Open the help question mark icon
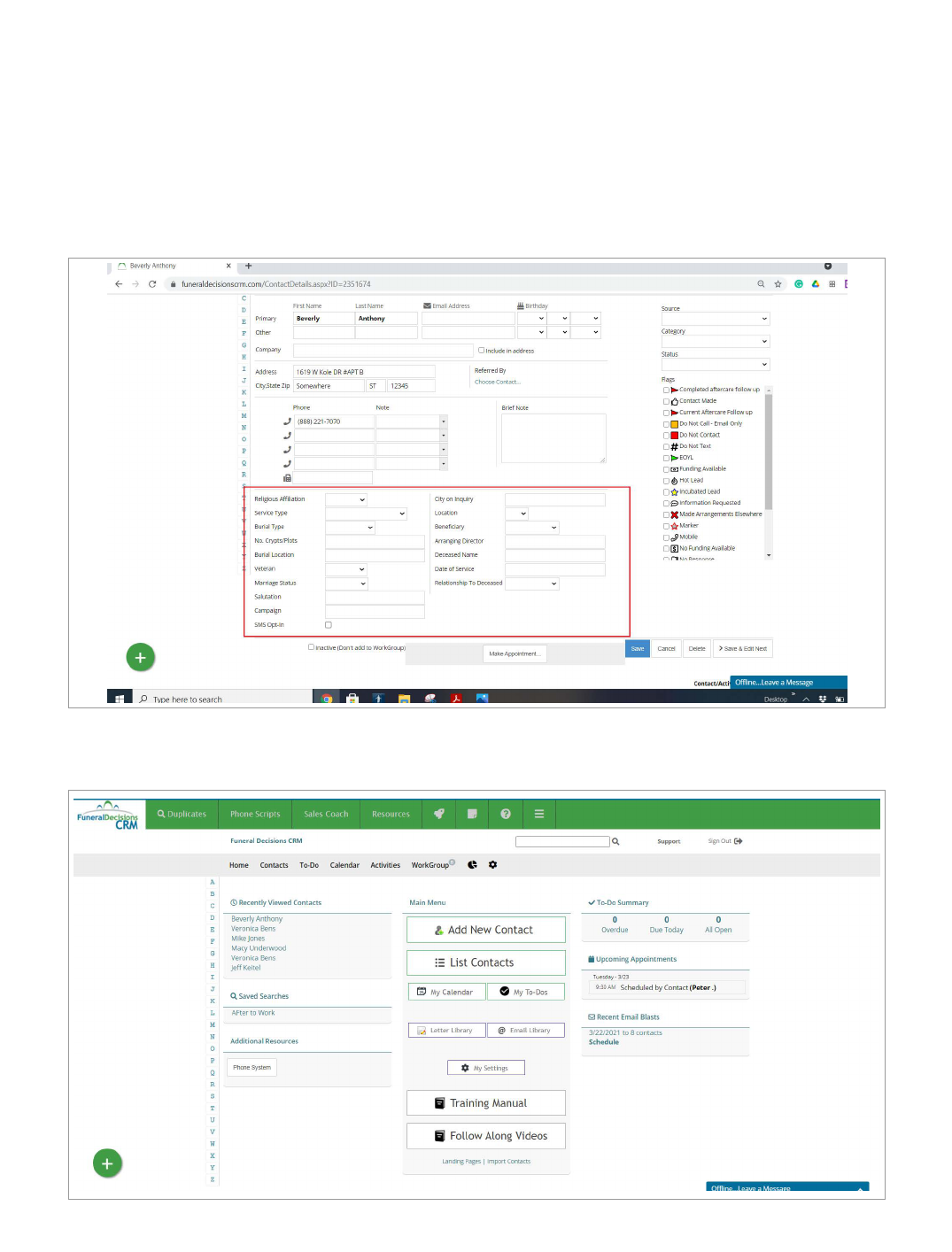Image resolution: width=952 pixels, height=1252 pixels. tap(506, 814)
